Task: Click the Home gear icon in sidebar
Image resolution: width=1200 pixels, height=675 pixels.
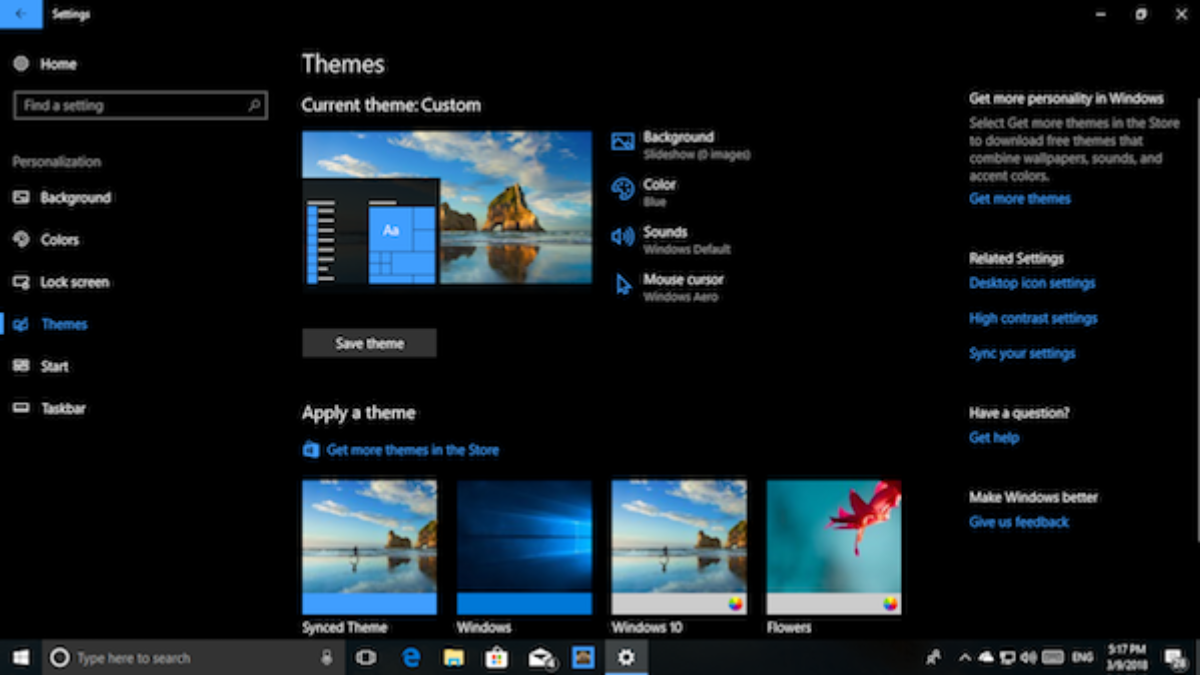Action: coord(21,64)
